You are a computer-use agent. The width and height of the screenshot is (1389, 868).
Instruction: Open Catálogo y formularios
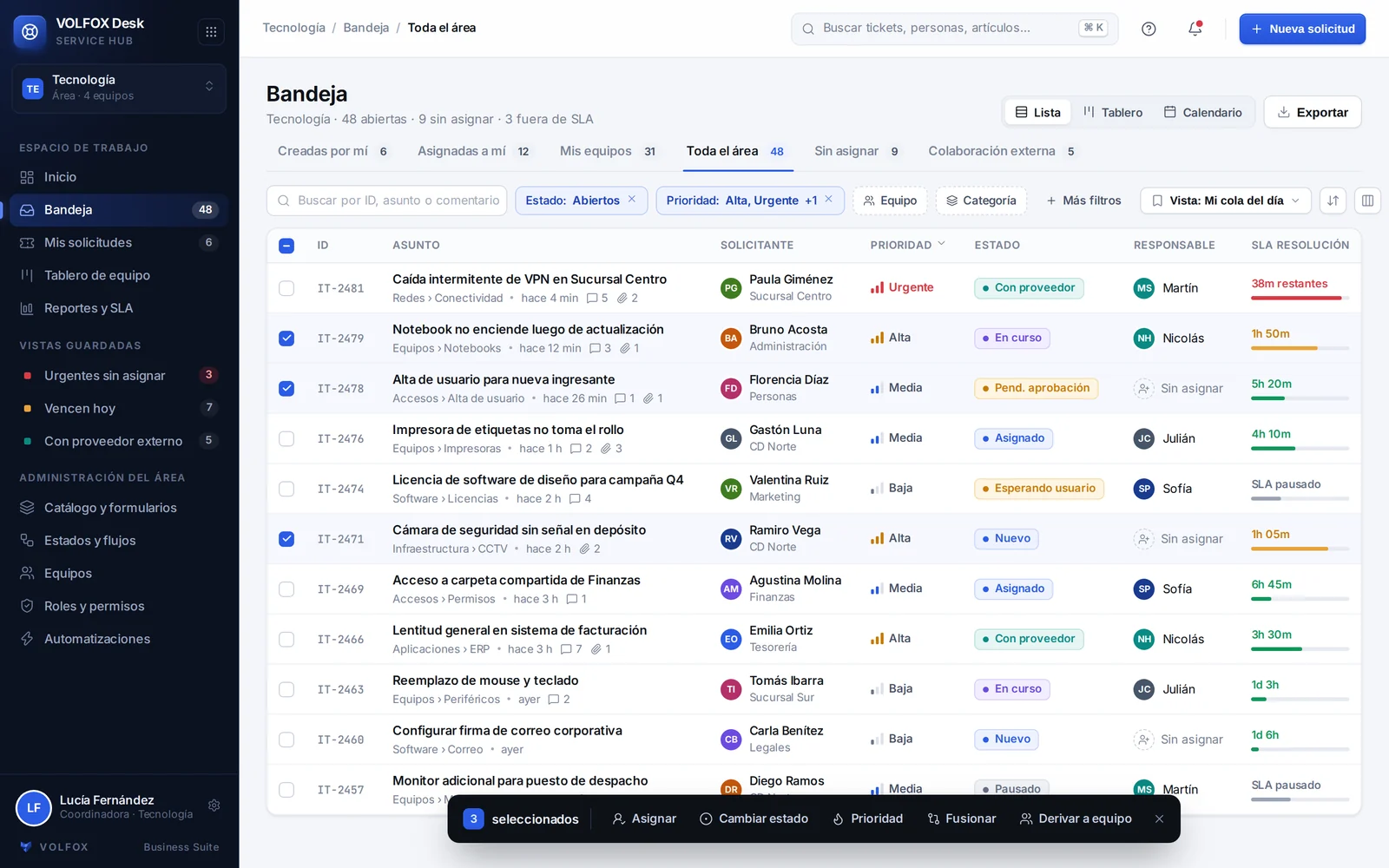coord(119,508)
